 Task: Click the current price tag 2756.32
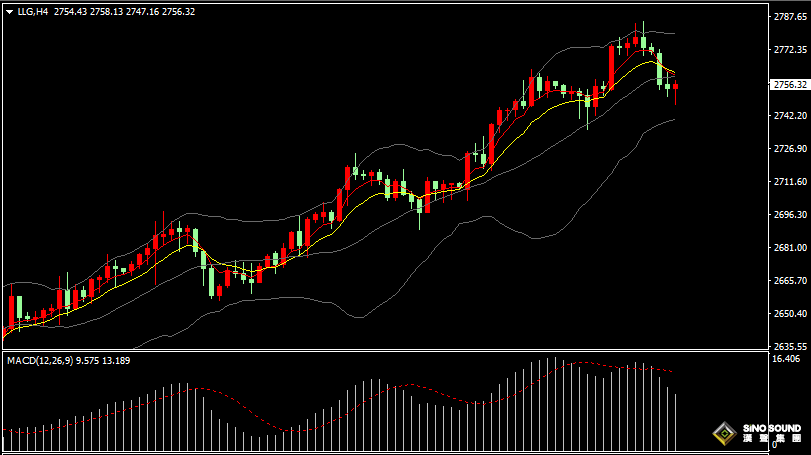pyautogui.click(x=790, y=85)
